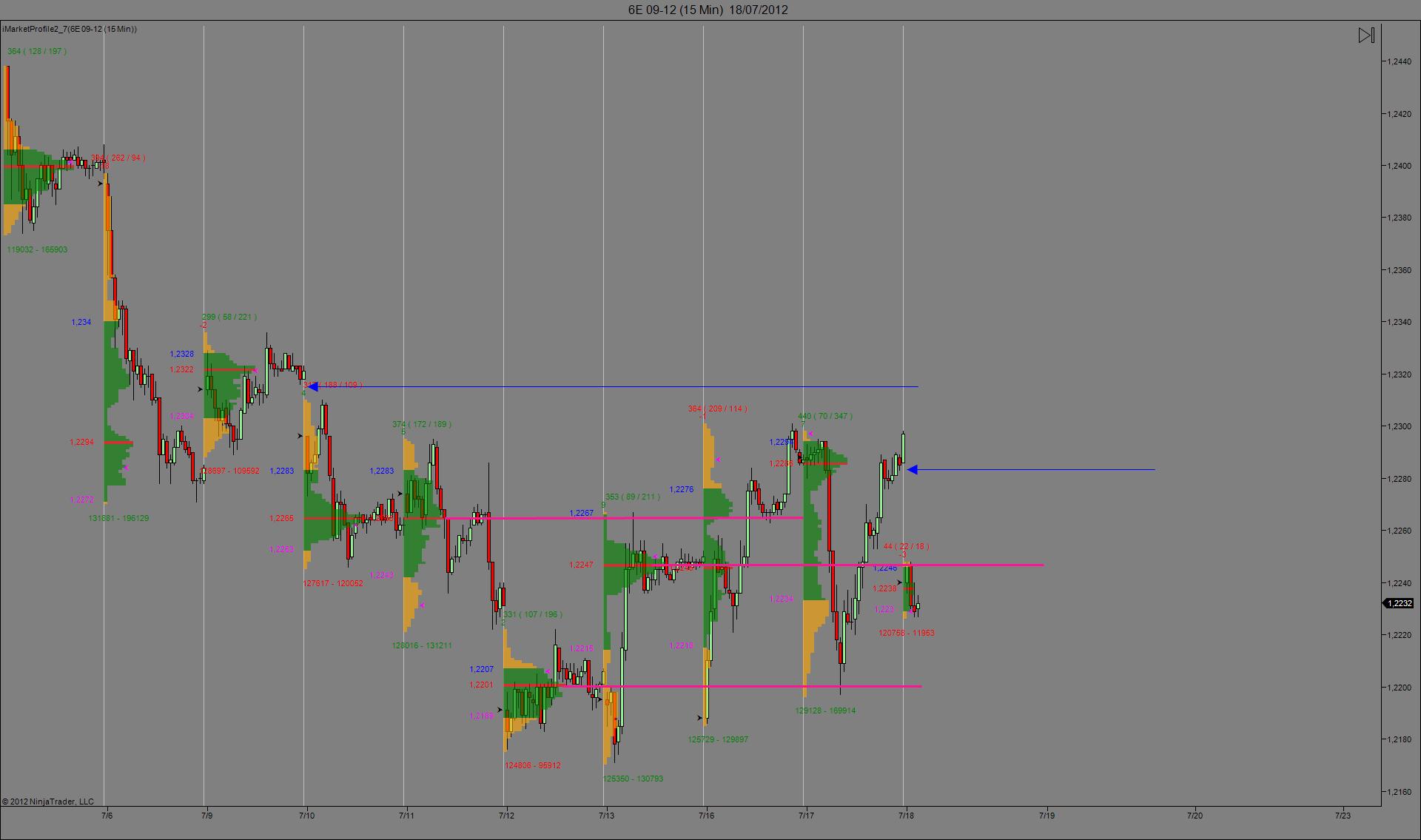
Task: Click the 7/19 date label on time axis
Action: point(1047,816)
